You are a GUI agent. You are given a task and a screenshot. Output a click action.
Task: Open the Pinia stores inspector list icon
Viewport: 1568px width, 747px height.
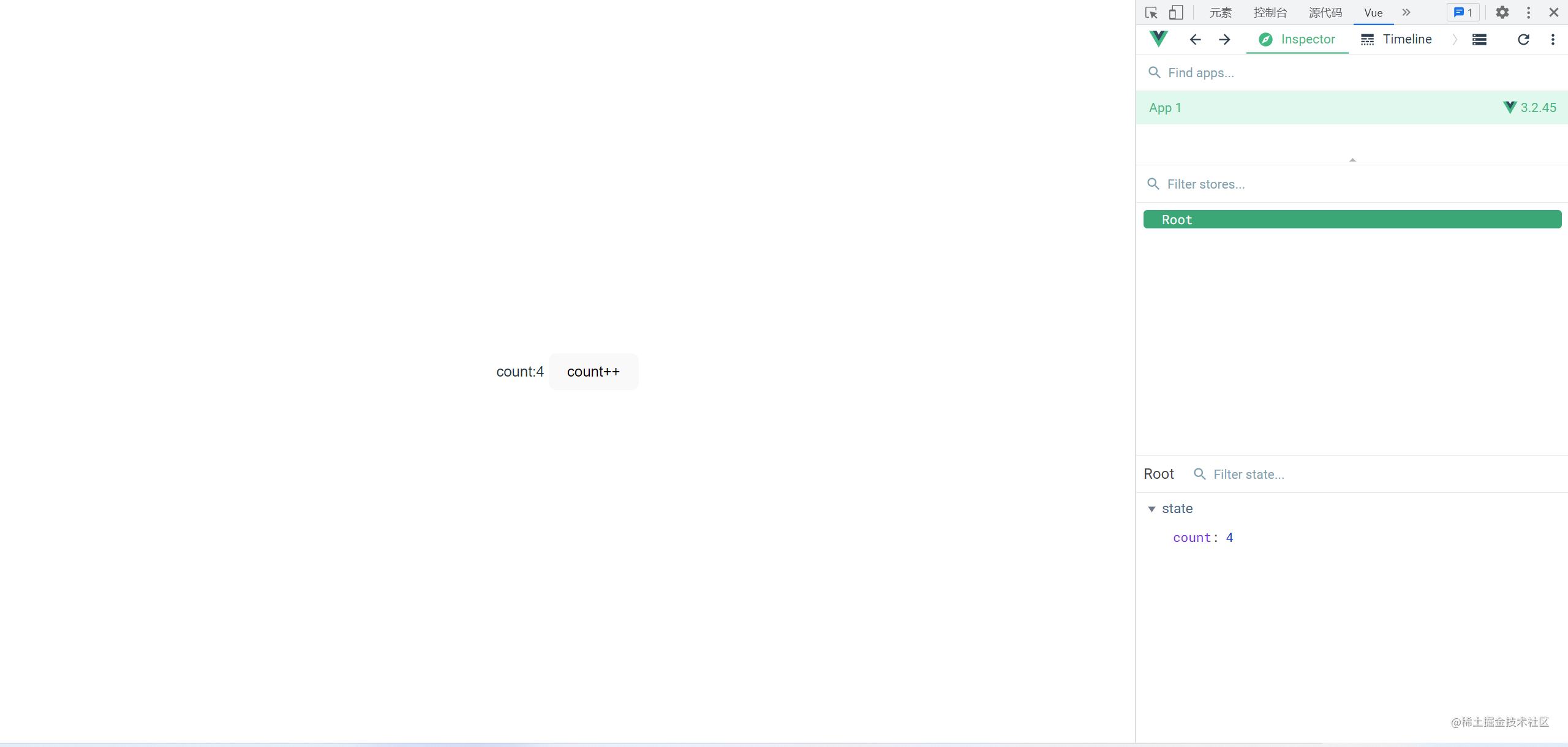click(1479, 40)
